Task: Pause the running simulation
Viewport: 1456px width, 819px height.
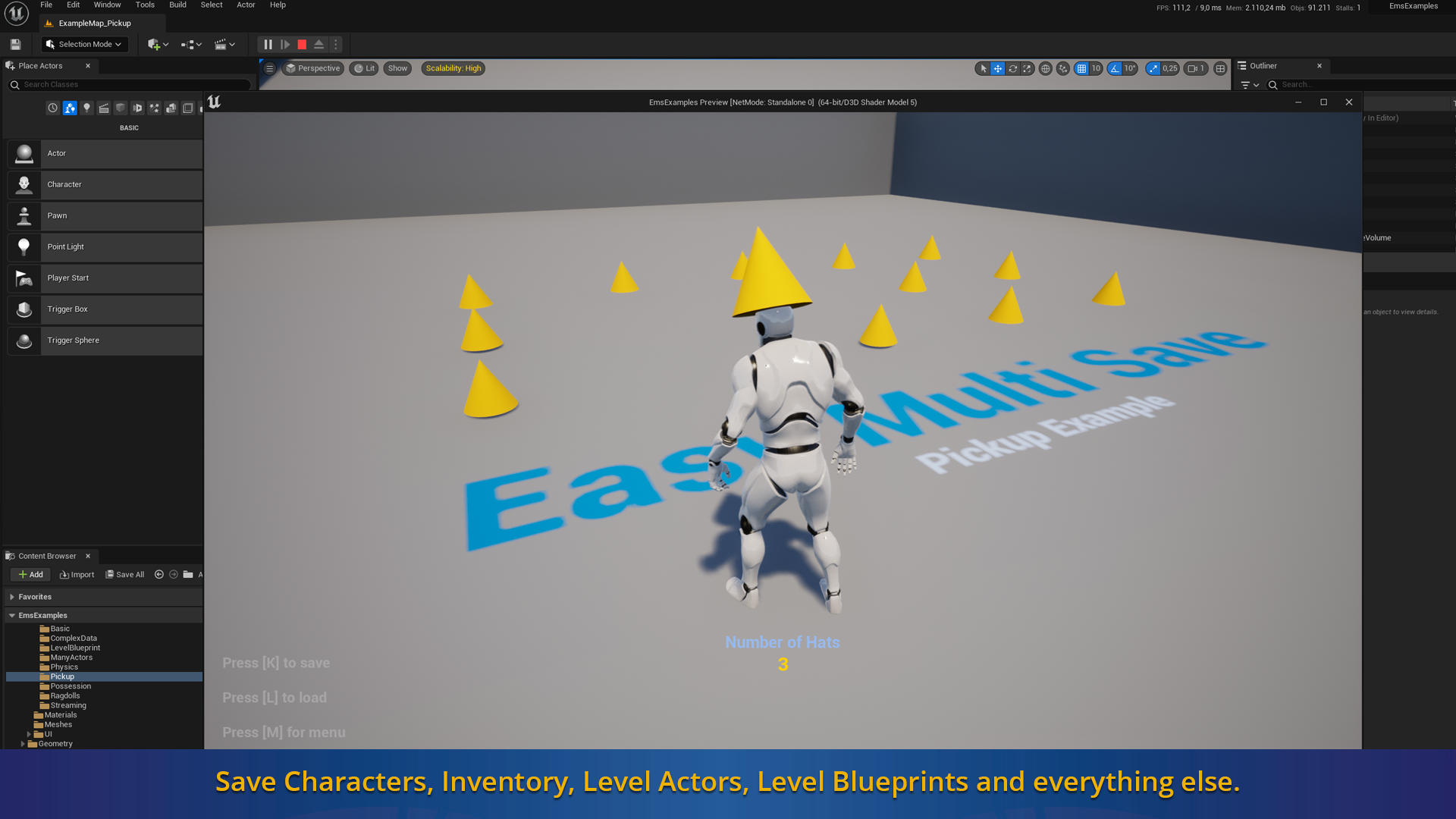Action: 268,45
